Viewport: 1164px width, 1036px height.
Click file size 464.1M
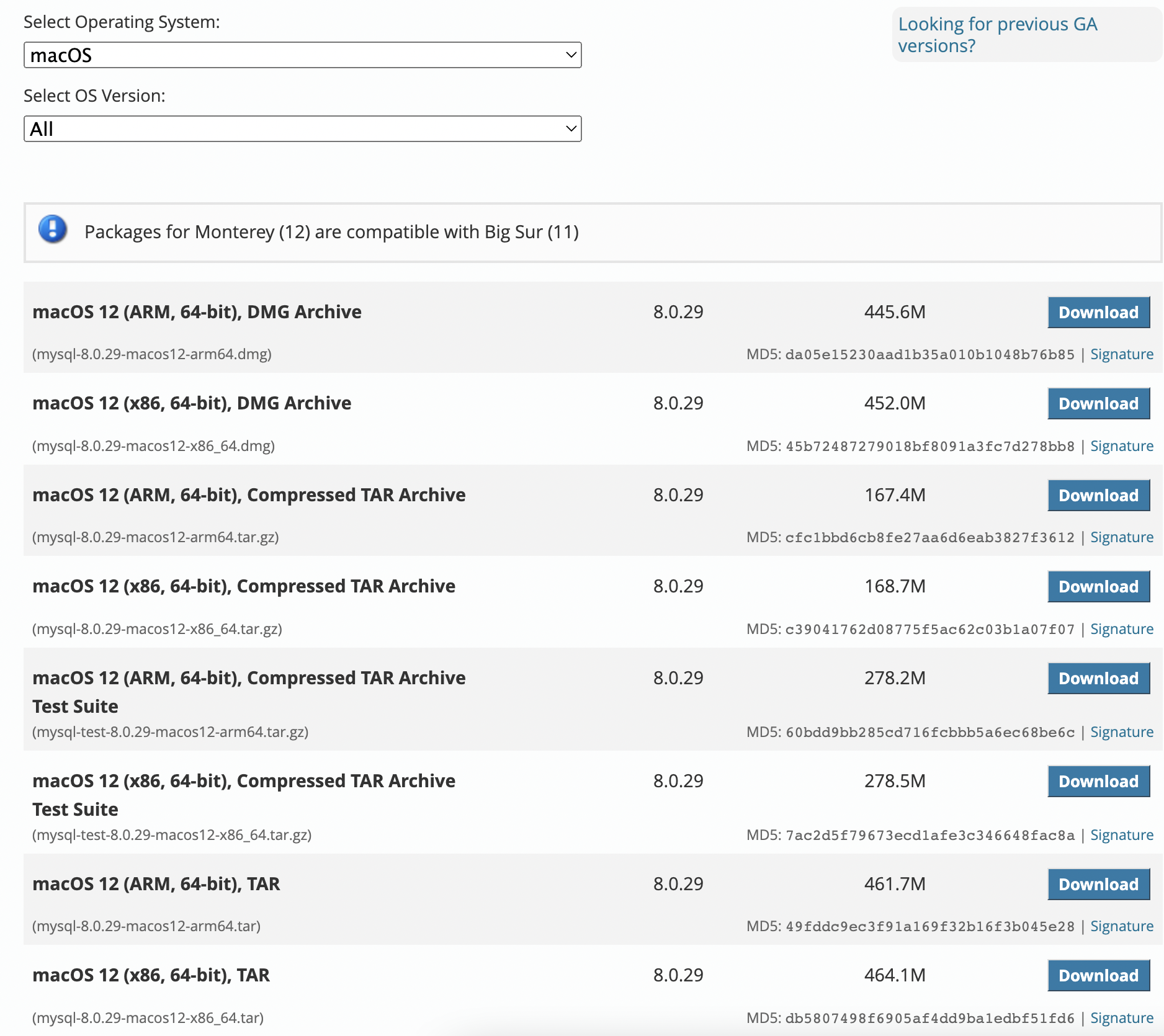895,975
